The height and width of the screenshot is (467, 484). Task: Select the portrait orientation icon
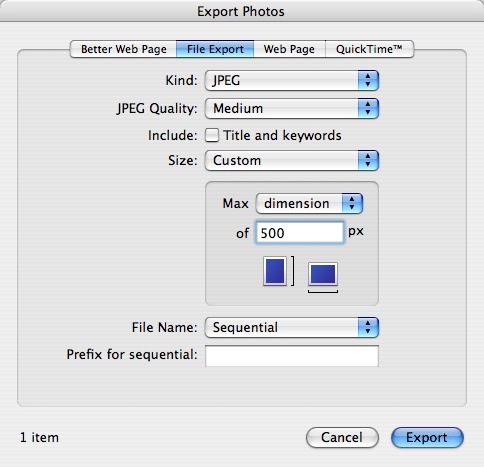coord(275,271)
